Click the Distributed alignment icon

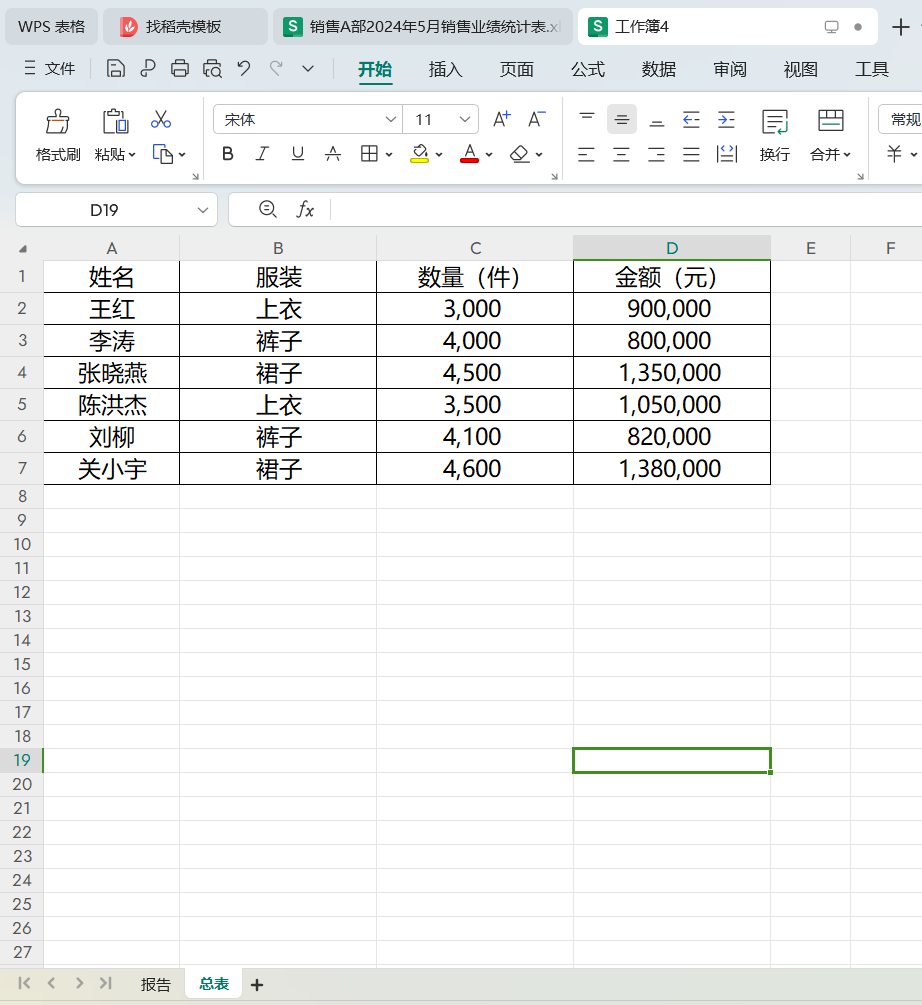point(727,154)
